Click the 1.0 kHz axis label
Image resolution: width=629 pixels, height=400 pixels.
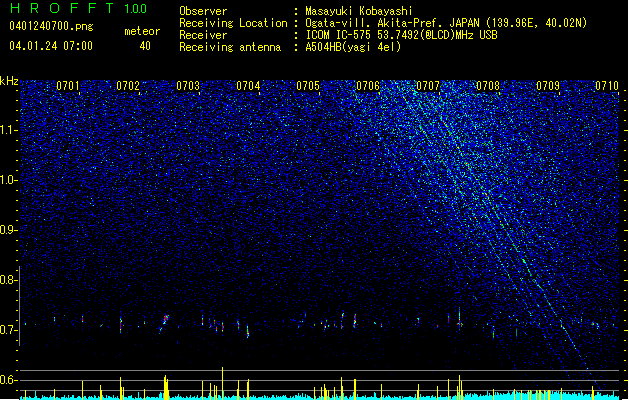(x=9, y=180)
